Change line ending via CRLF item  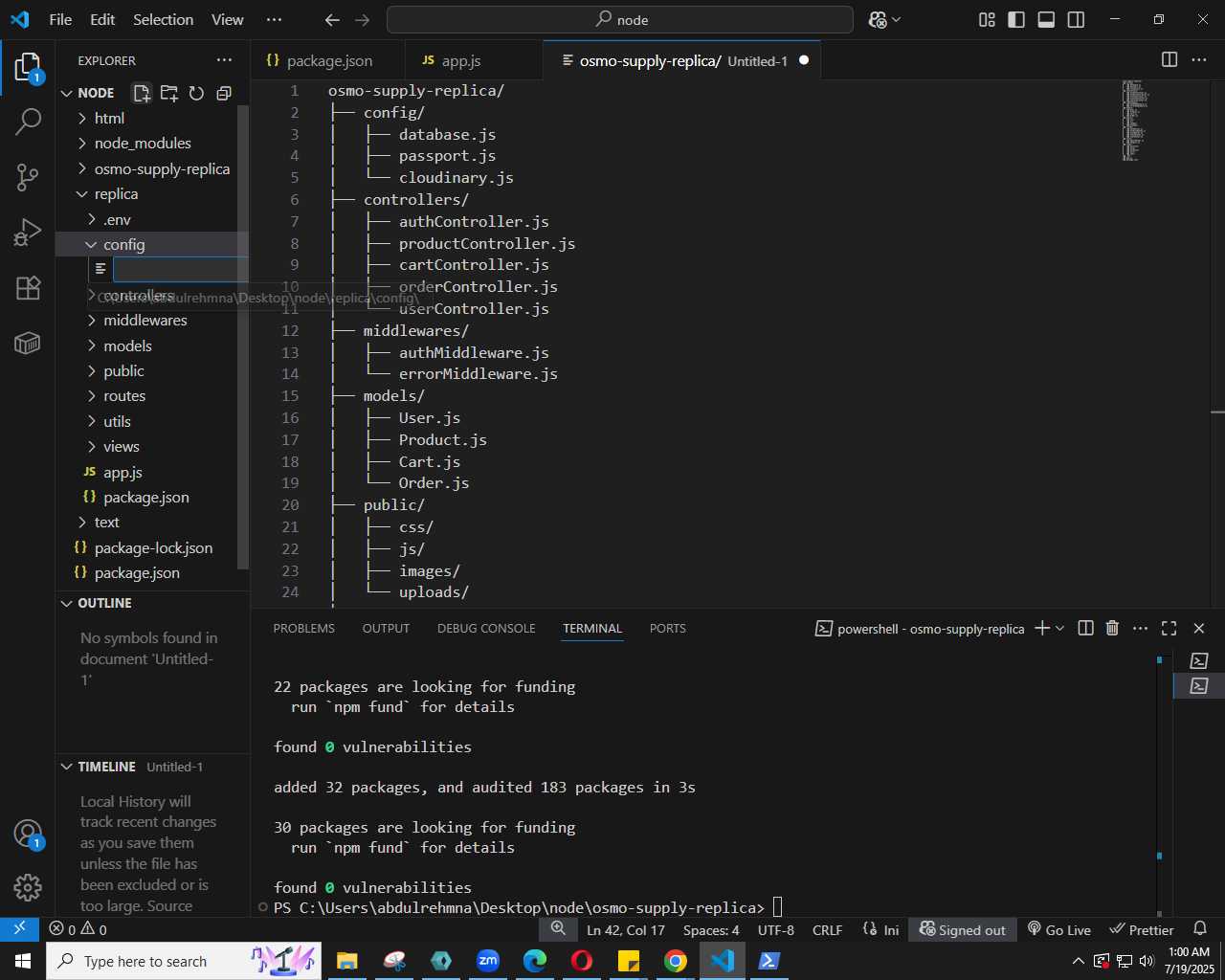coord(827,929)
